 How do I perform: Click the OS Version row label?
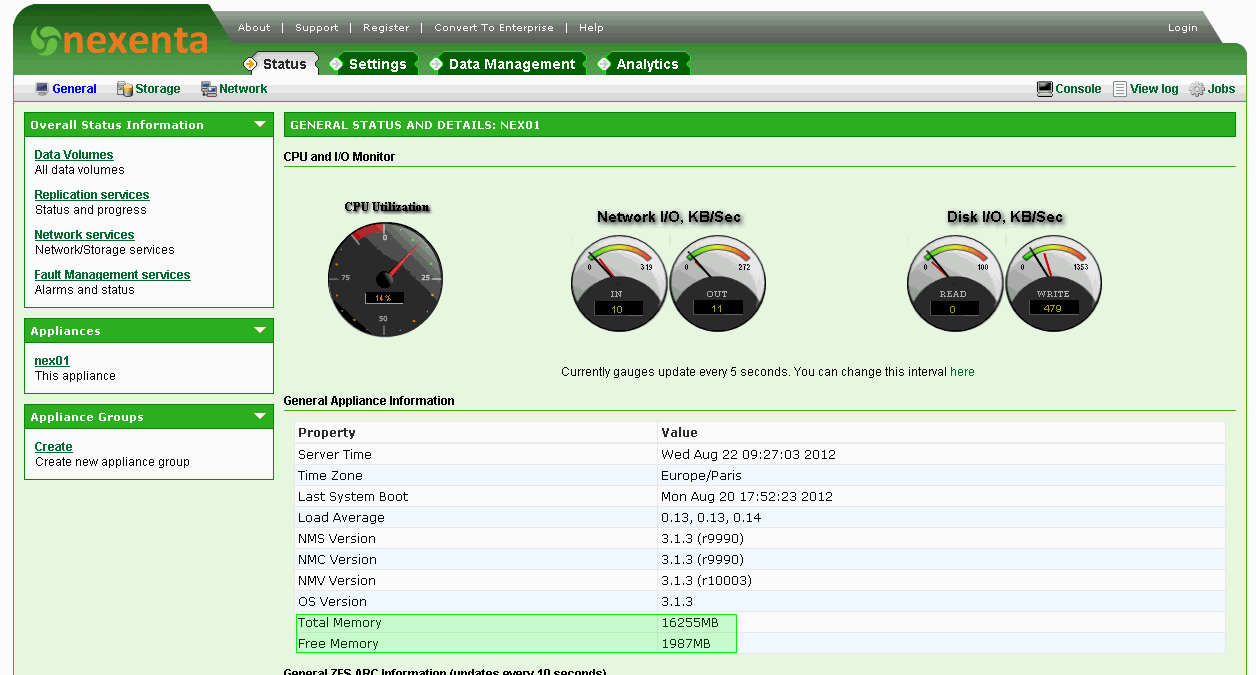pyautogui.click(x=332, y=602)
